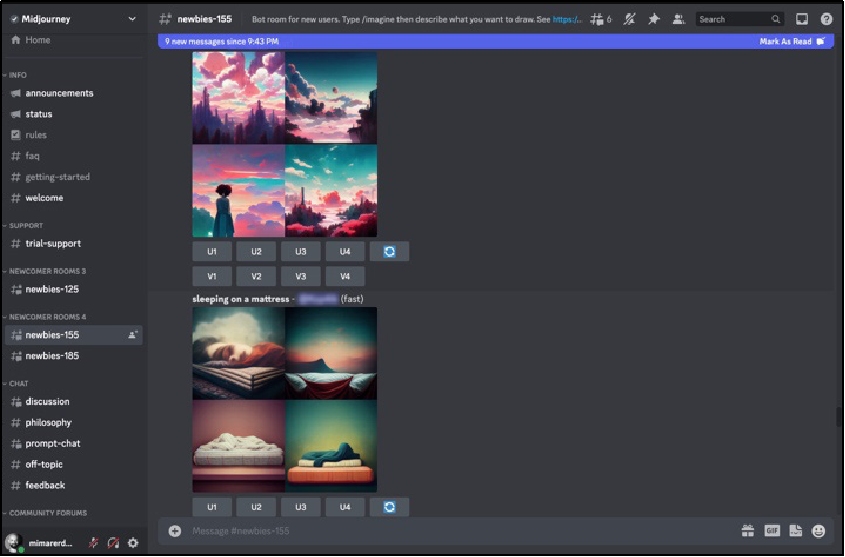Collapse the CHAT category
Image resolution: width=845 pixels, height=557 pixels.
(18, 383)
